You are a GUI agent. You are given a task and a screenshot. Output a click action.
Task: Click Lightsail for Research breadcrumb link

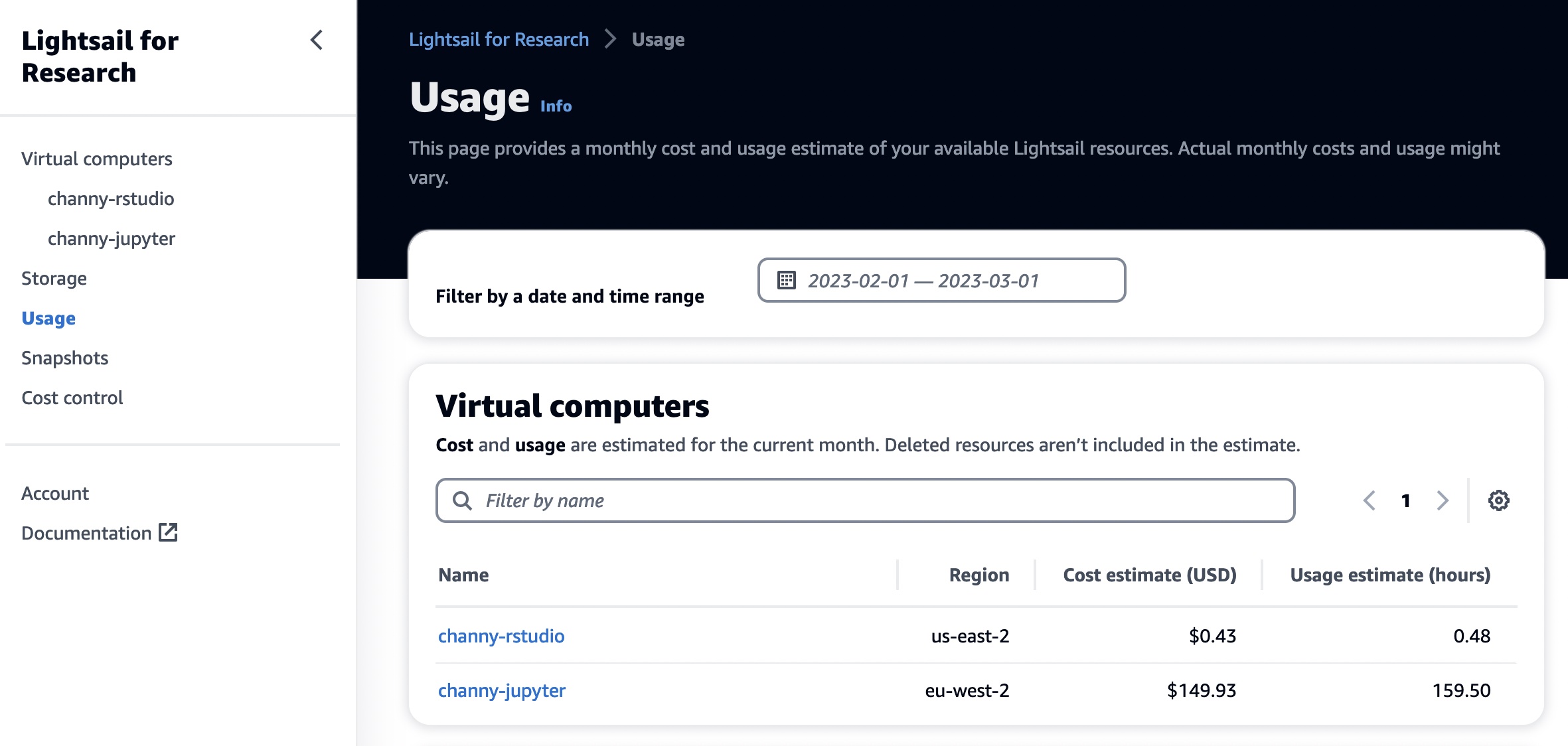click(x=499, y=40)
